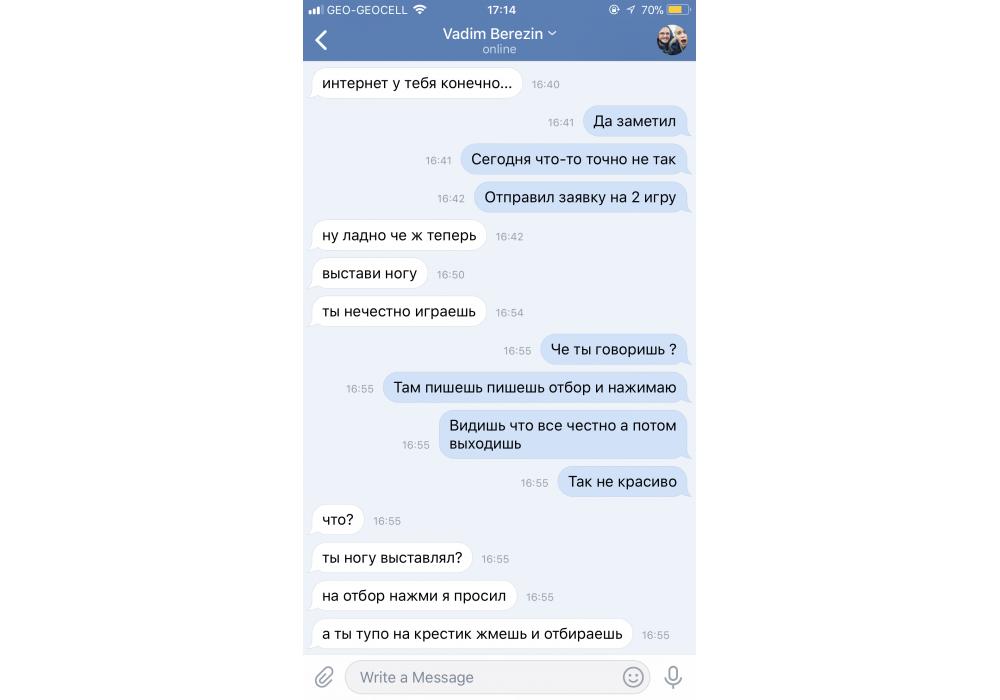
Task: Select the message 'Так не красиво'
Action: coord(622,482)
